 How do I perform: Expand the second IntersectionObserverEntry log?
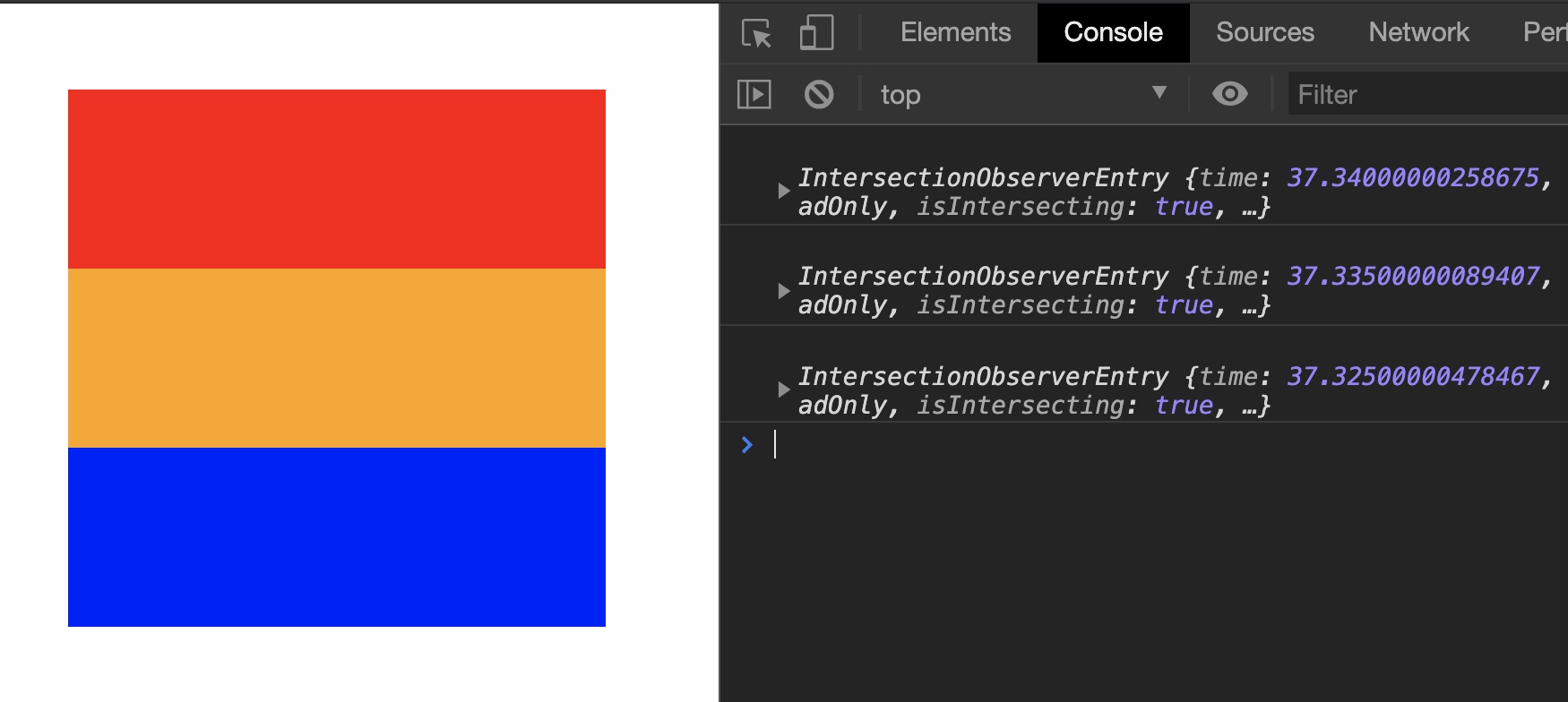[784, 291]
